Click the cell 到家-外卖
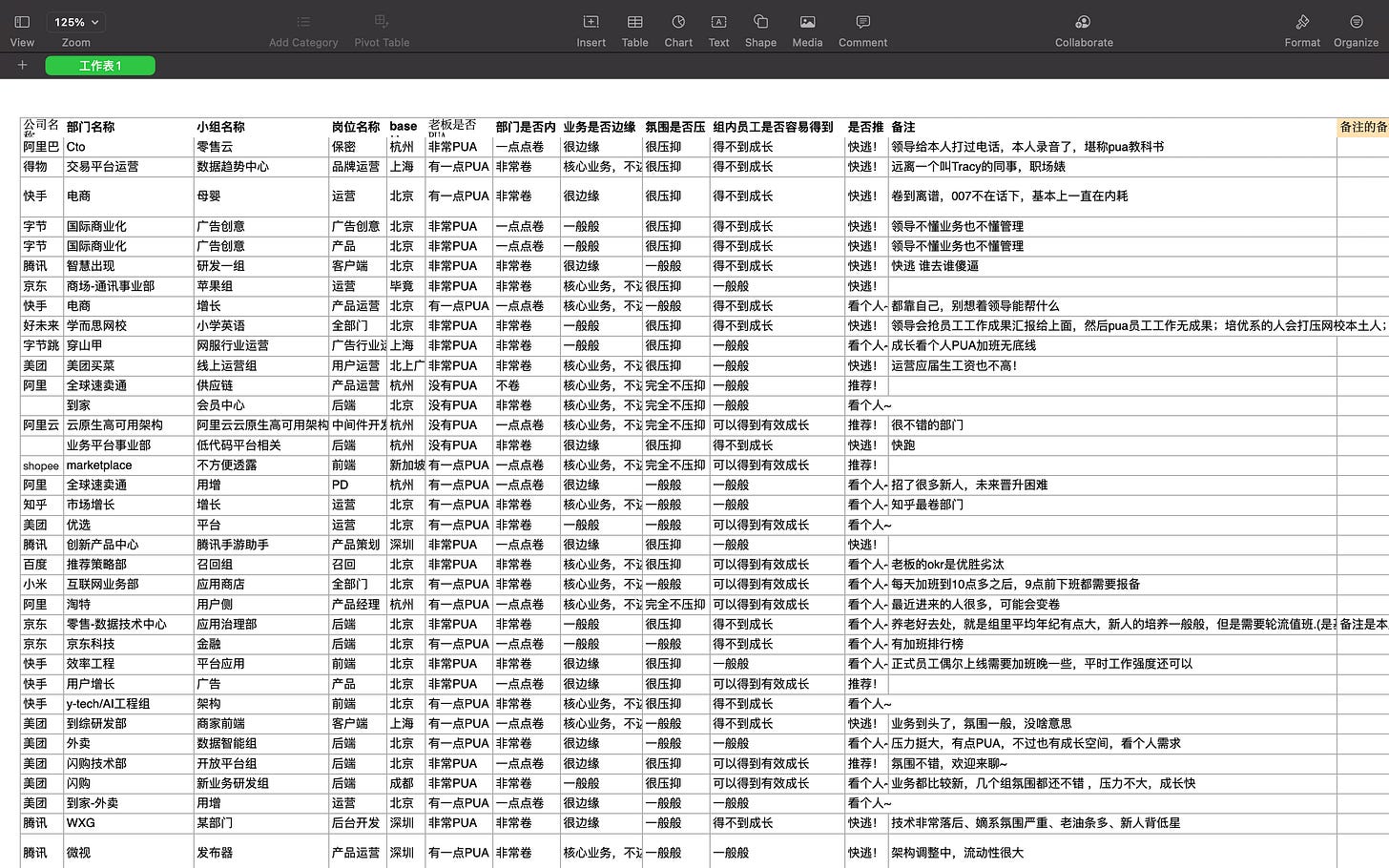Viewport: 1389px width, 868px height. pos(129,803)
